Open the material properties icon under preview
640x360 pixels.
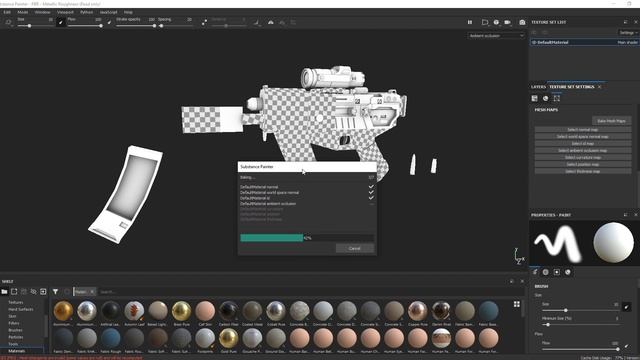(568, 272)
